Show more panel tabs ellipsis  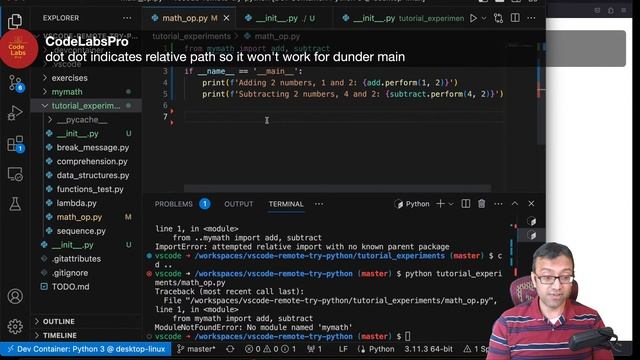coord(319,204)
